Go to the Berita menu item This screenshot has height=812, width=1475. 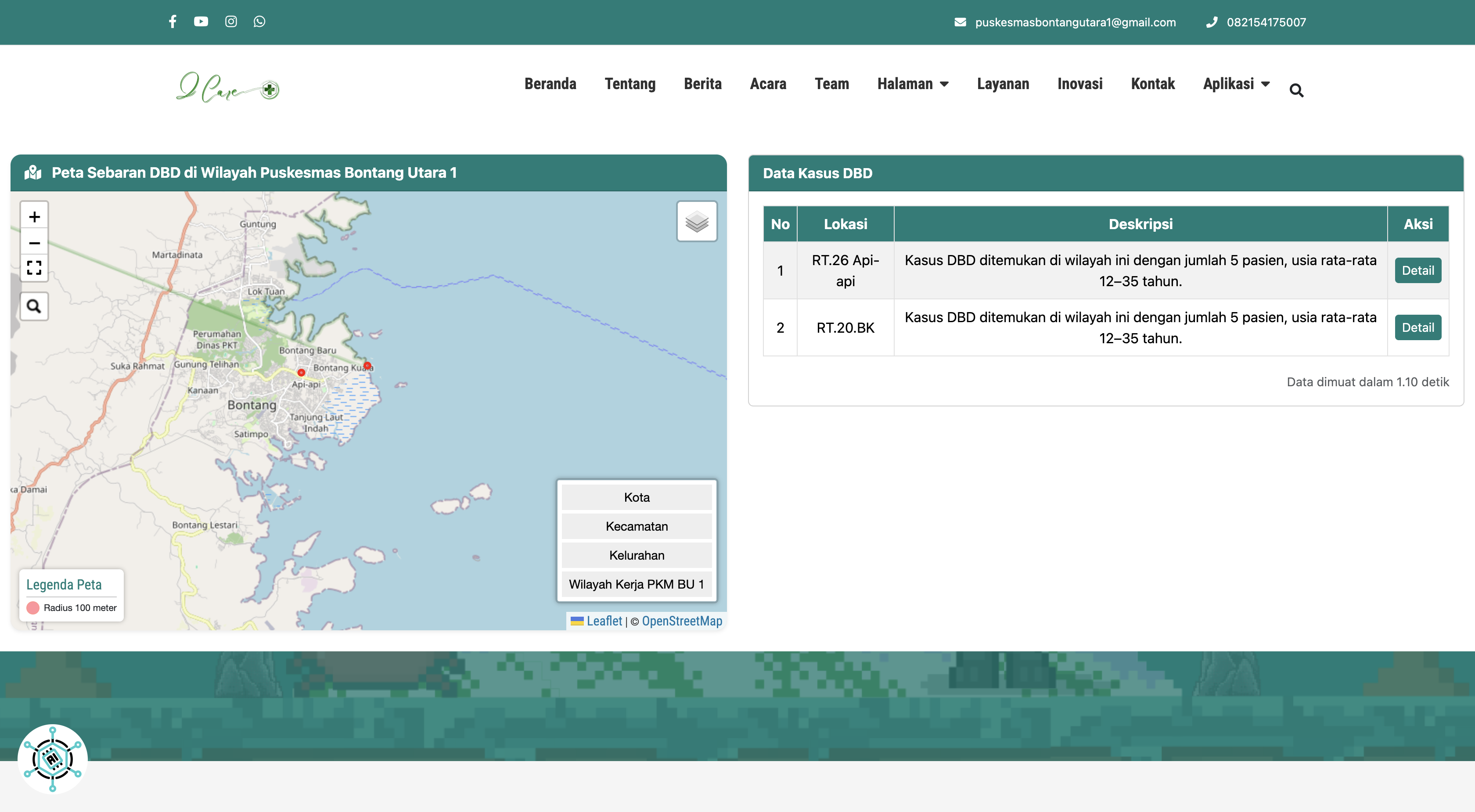click(702, 84)
